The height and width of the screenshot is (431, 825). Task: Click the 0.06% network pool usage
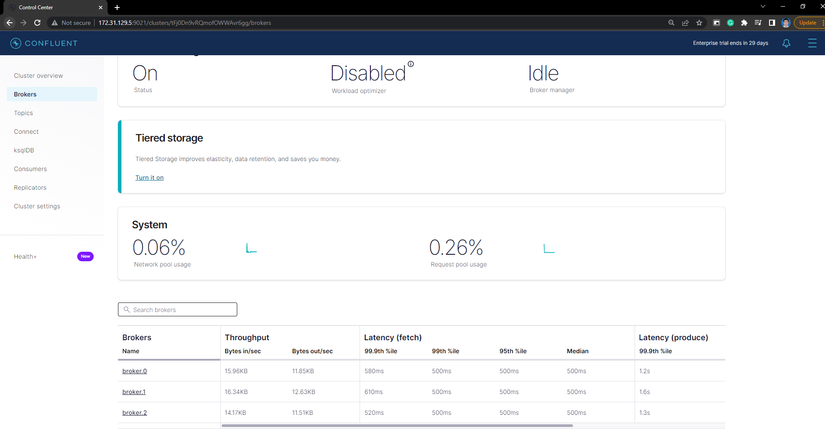159,247
